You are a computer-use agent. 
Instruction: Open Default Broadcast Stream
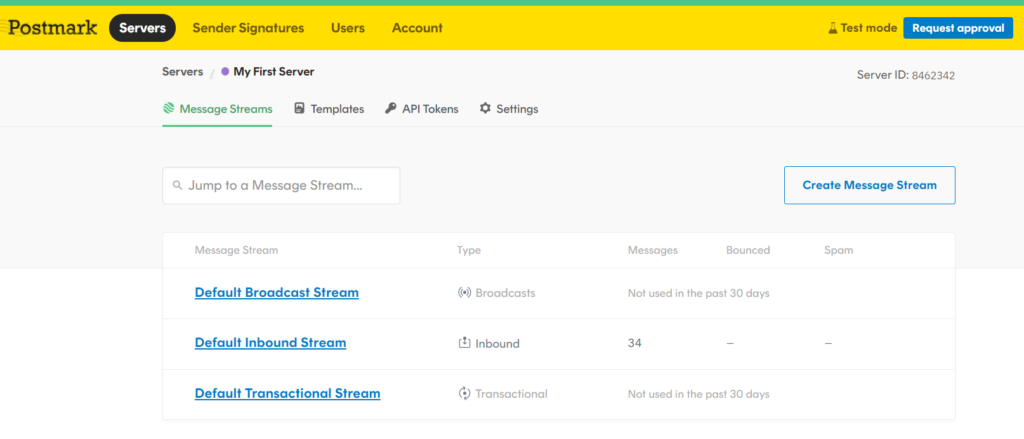tap(277, 292)
